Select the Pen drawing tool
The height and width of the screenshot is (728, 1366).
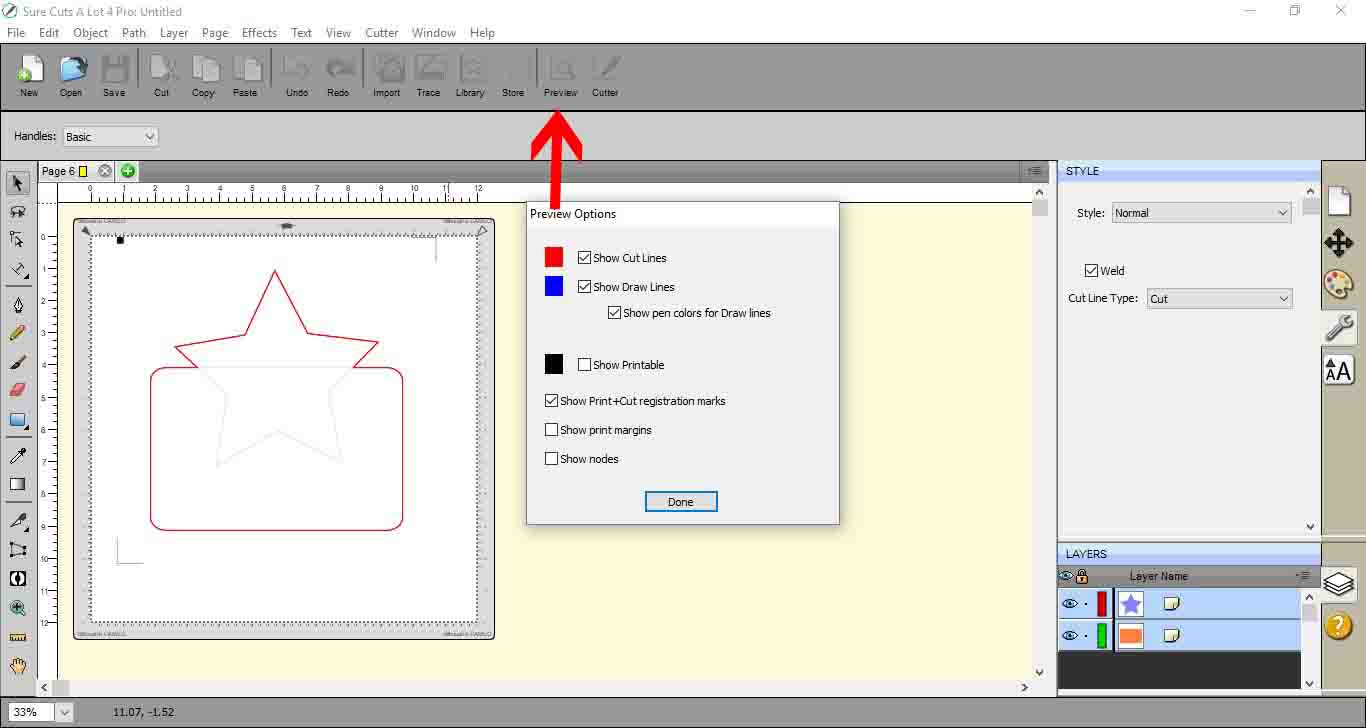pyautogui.click(x=17, y=305)
